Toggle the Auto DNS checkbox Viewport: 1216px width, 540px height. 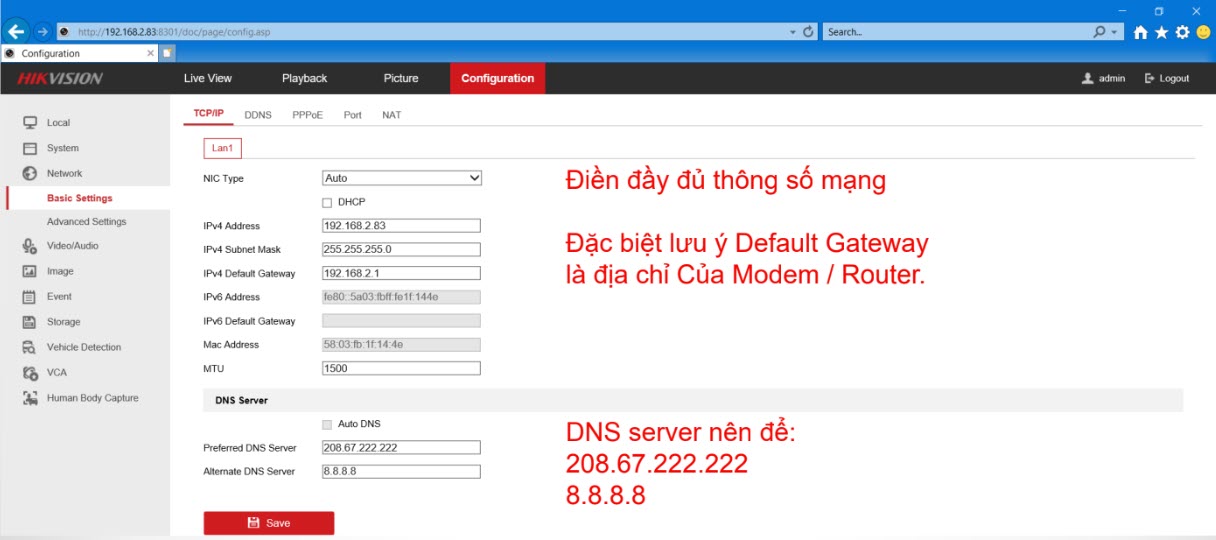tap(327, 424)
